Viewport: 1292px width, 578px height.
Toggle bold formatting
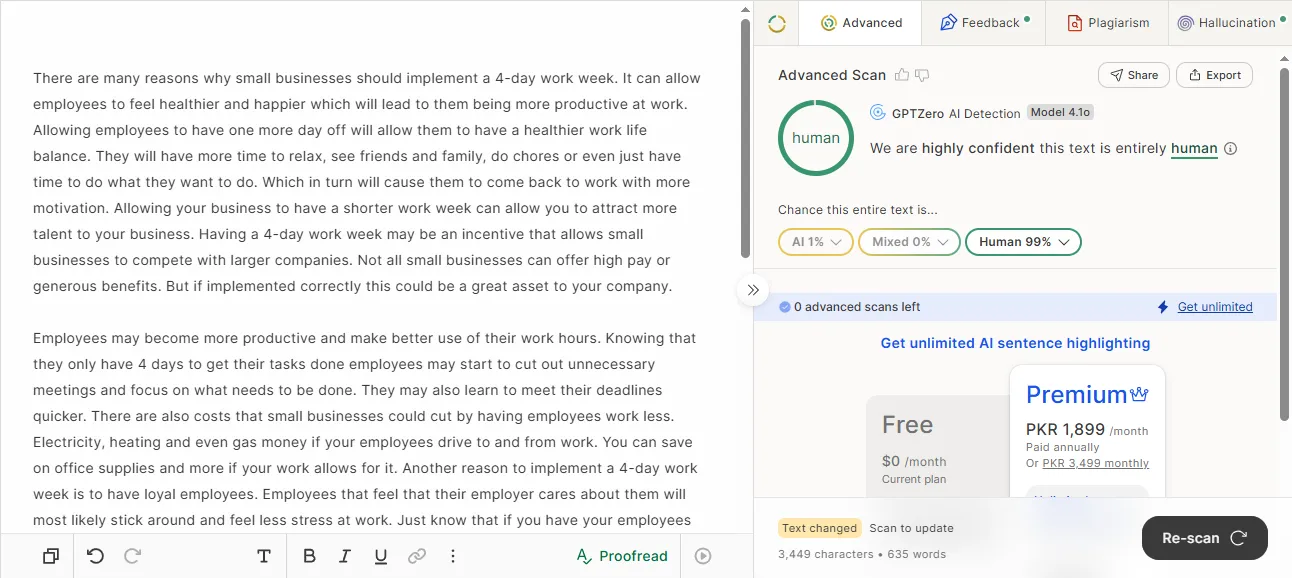click(x=309, y=556)
